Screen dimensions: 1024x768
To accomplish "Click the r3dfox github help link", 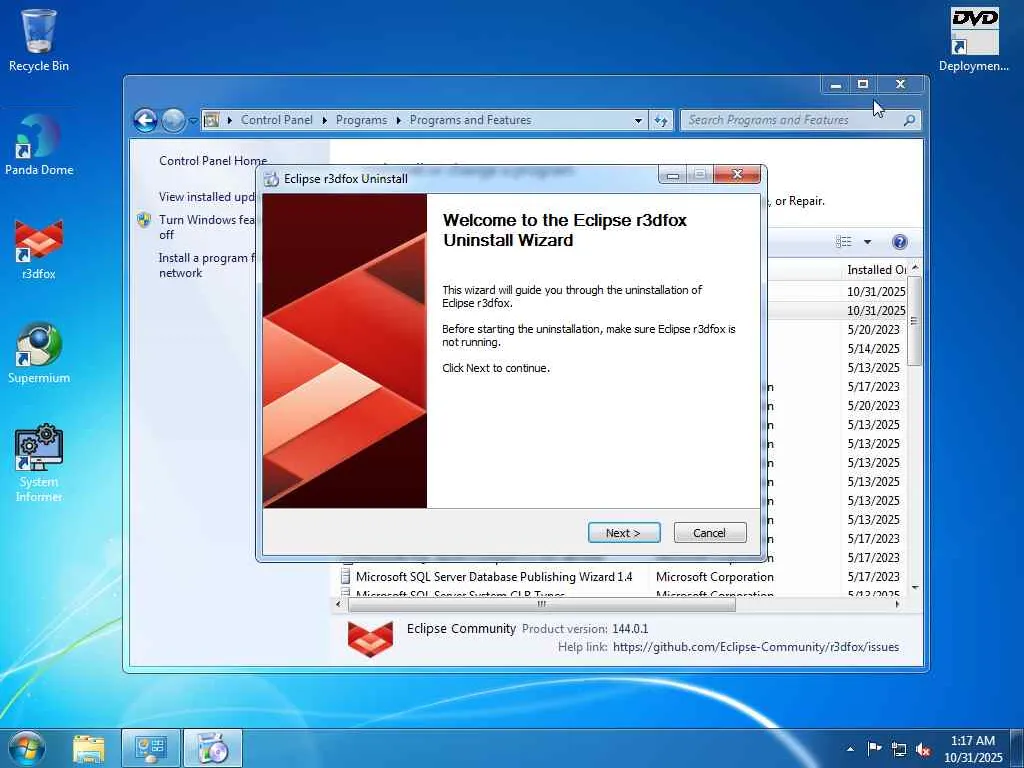I will (756, 647).
